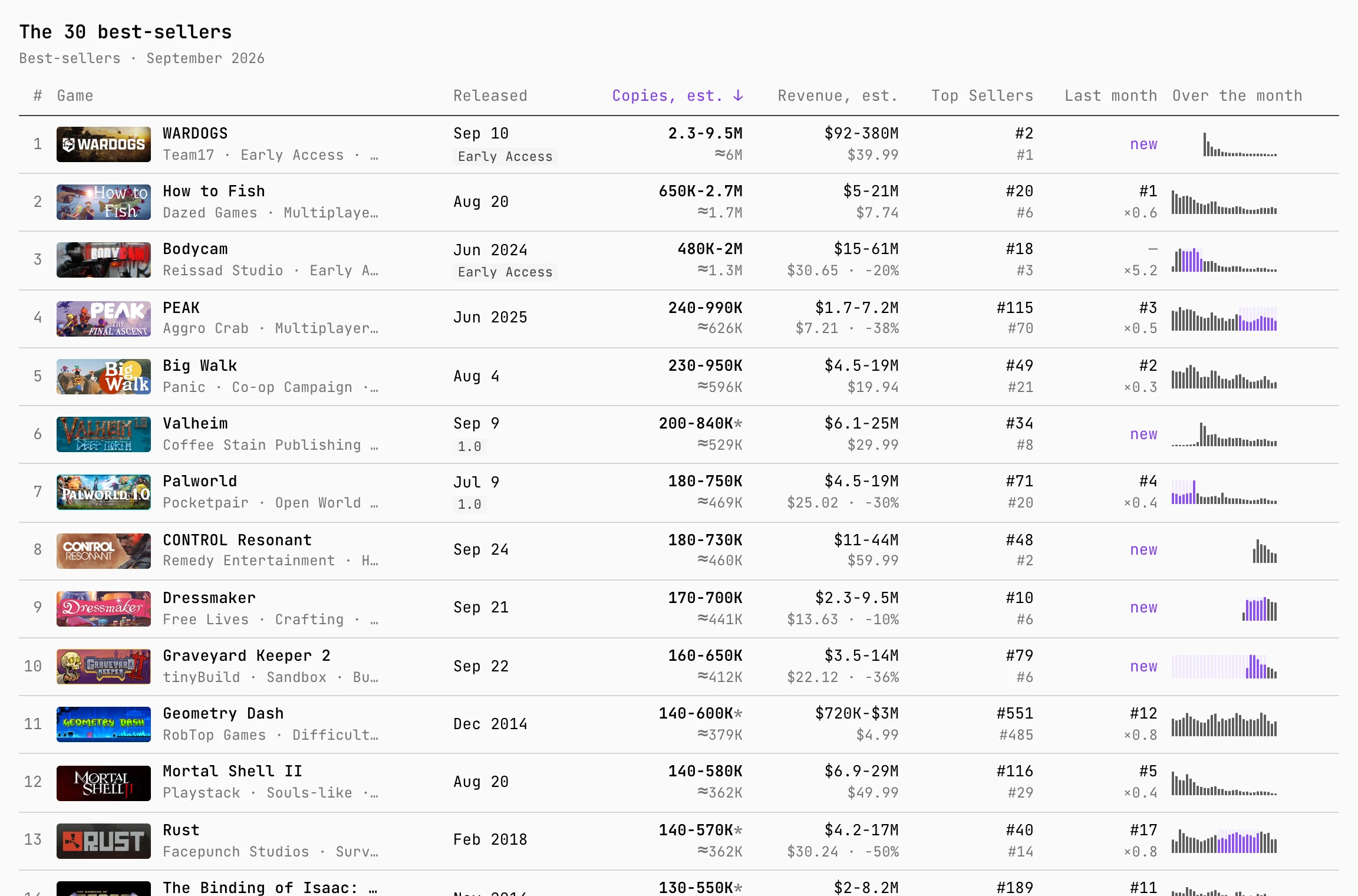Open the Bodycam game title
The image size is (1358, 896).
pos(195,249)
